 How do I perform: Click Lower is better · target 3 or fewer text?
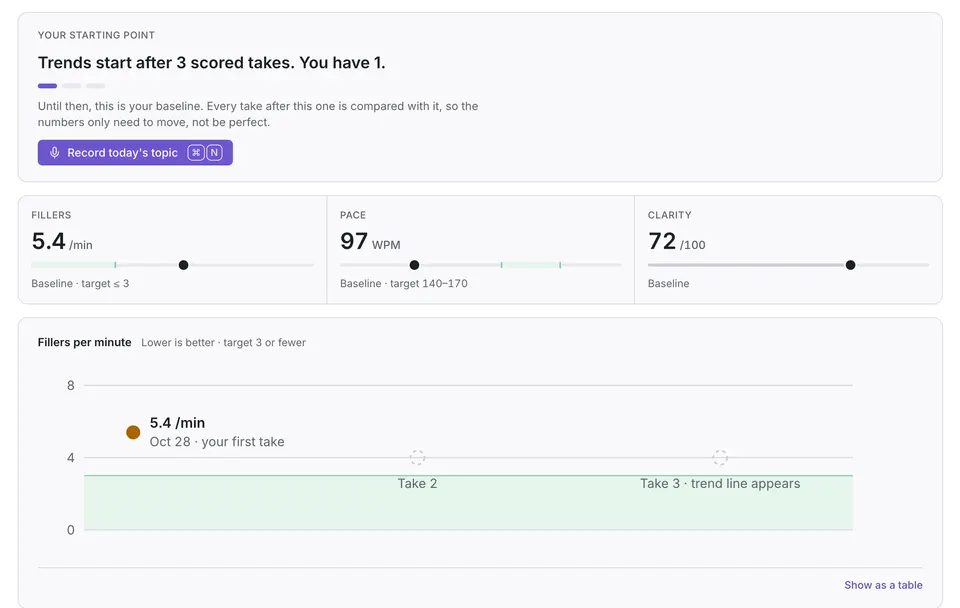tap(223, 342)
